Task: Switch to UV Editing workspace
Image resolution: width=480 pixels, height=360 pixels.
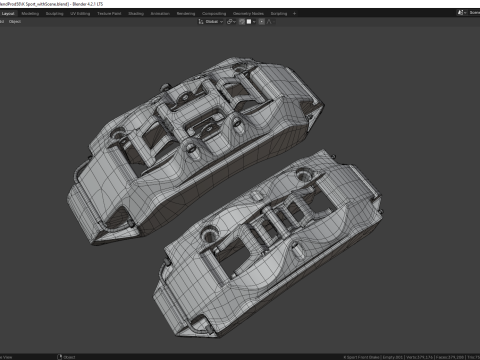Action: pos(80,13)
